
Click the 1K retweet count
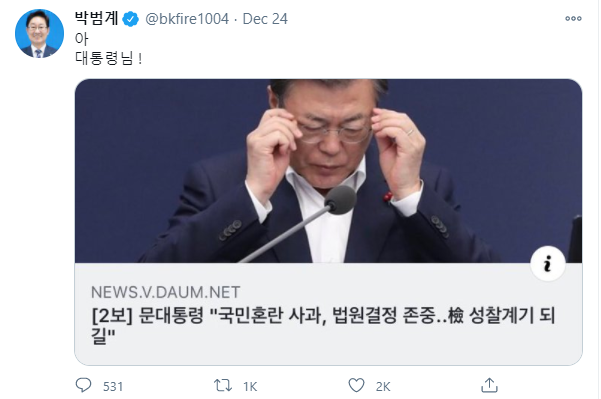250,386
